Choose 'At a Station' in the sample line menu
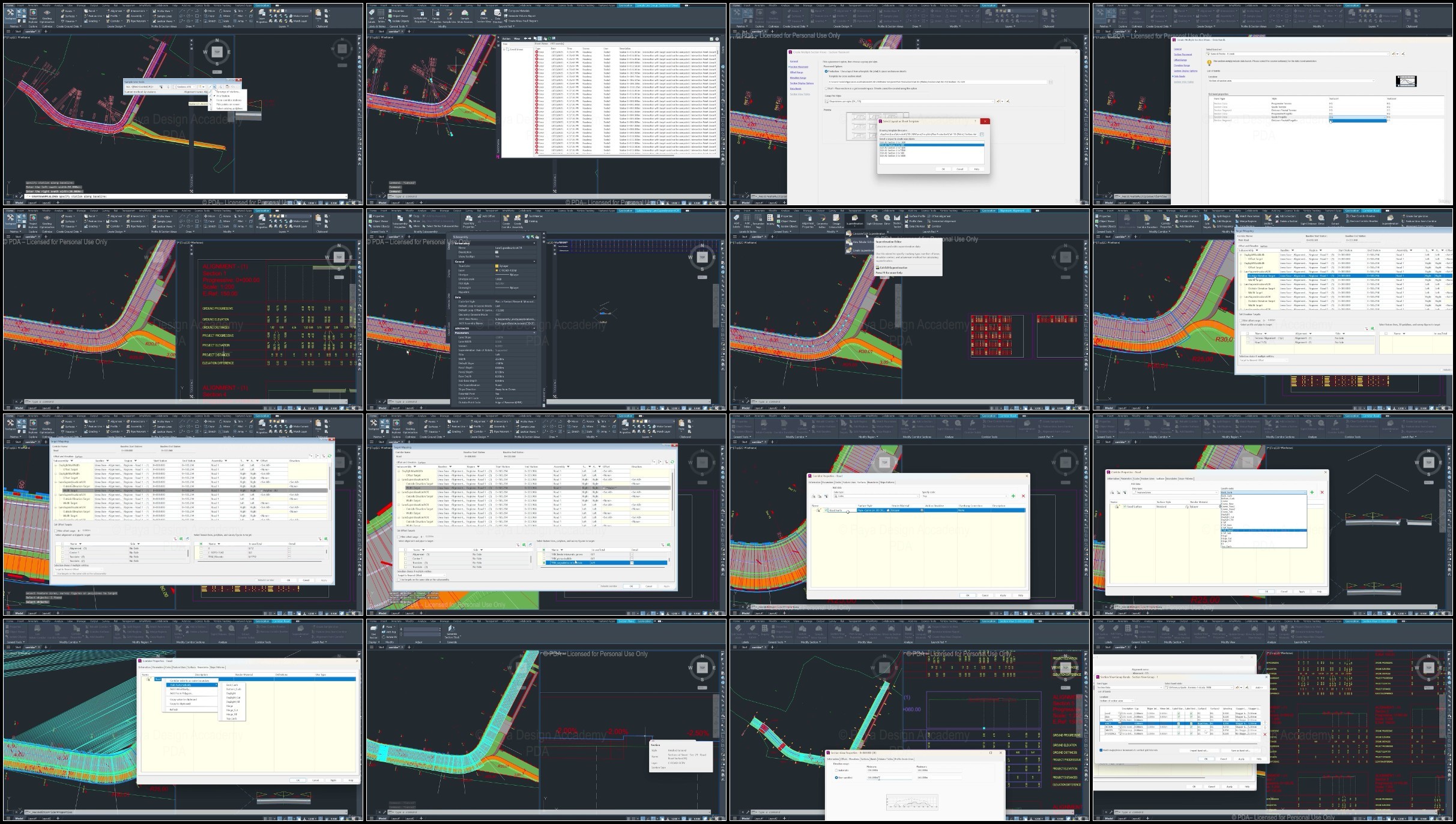 tap(223, 95)
